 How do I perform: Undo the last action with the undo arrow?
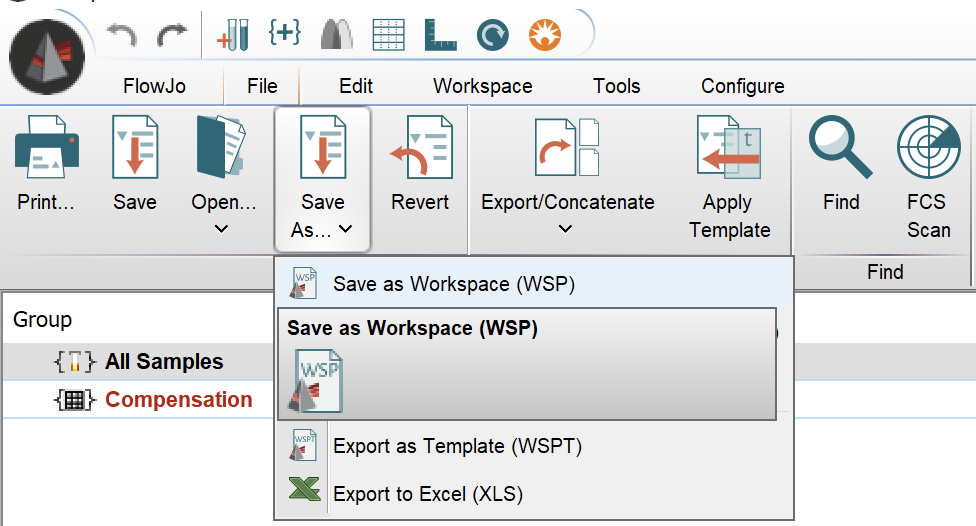click(121, 35)
